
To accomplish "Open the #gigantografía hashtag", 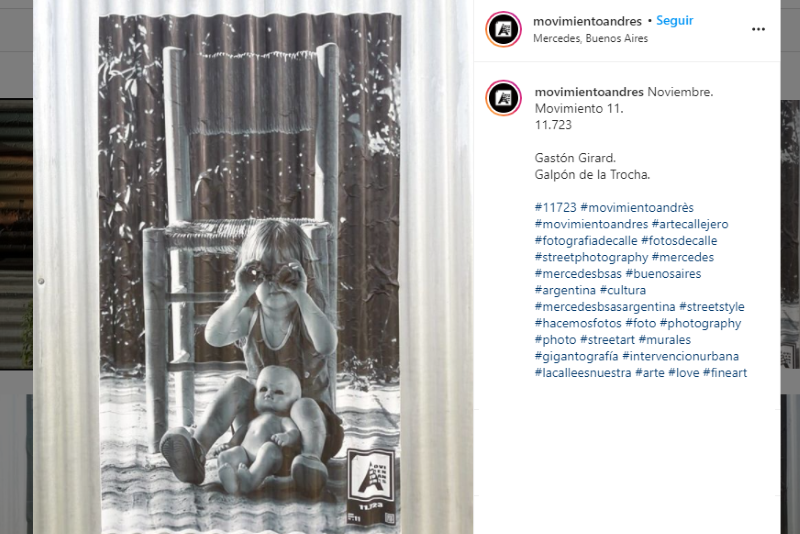I will pos(576,356).
